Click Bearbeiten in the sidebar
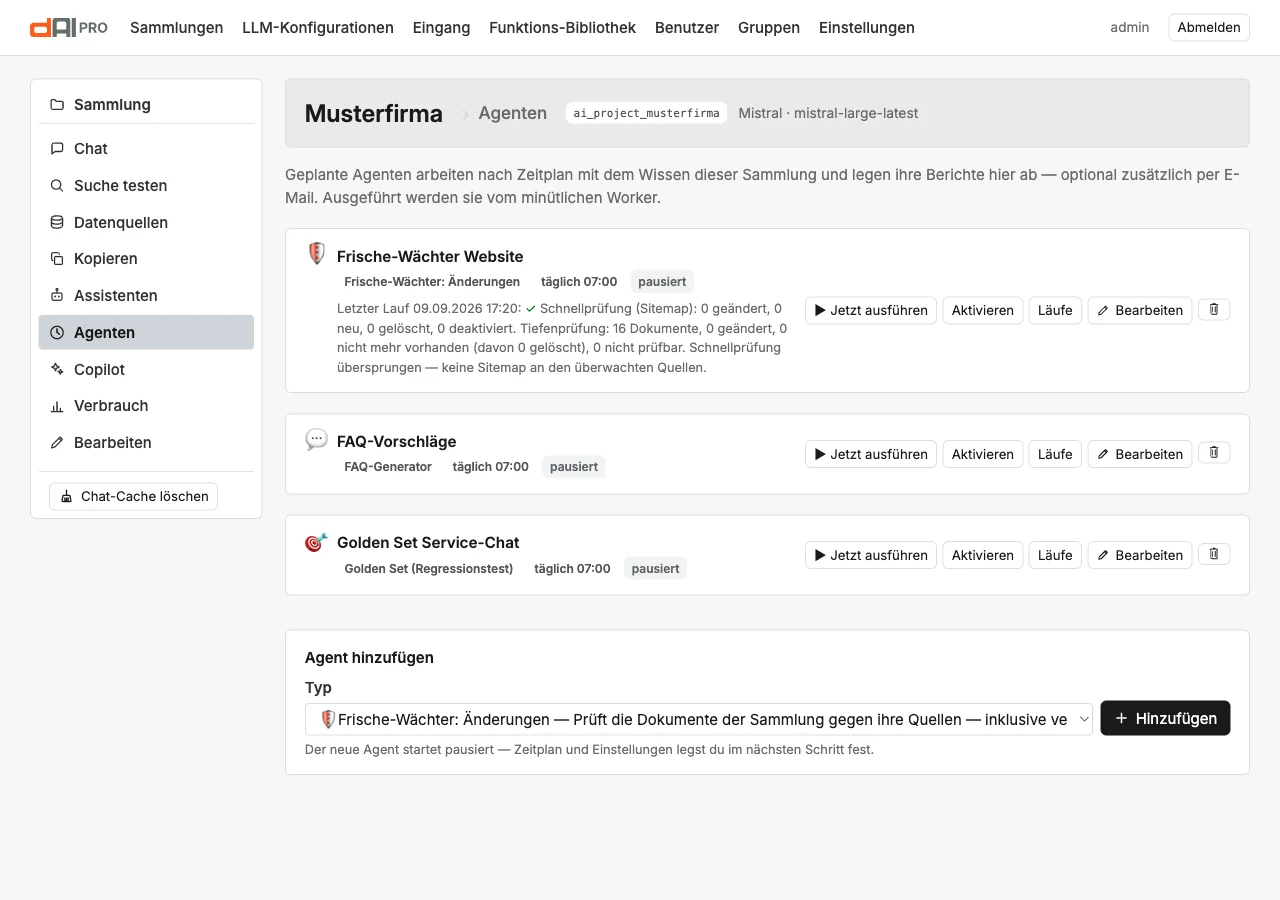The height and width of the screenshot is (900, 1280). click(x=146, y=442)
